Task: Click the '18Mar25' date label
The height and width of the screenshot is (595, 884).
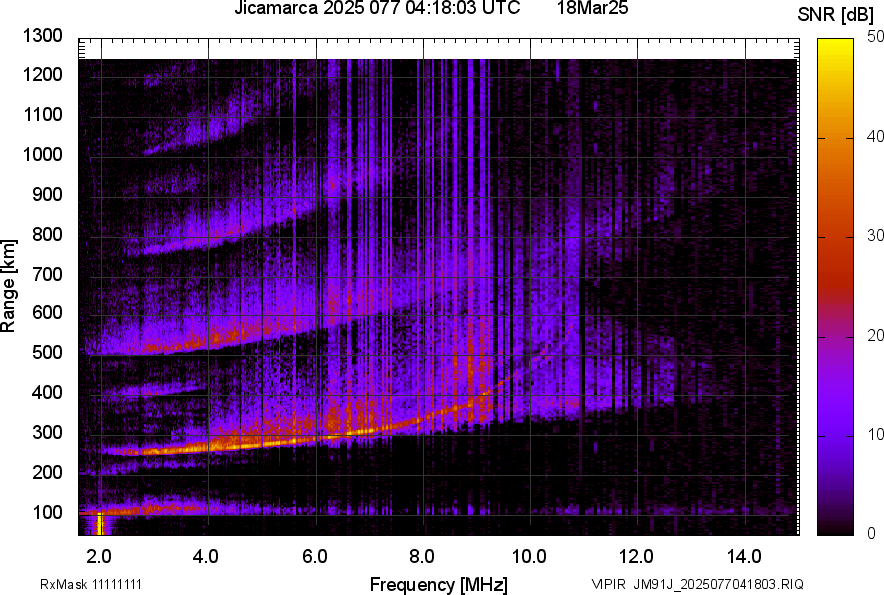Action: point(593,8)
